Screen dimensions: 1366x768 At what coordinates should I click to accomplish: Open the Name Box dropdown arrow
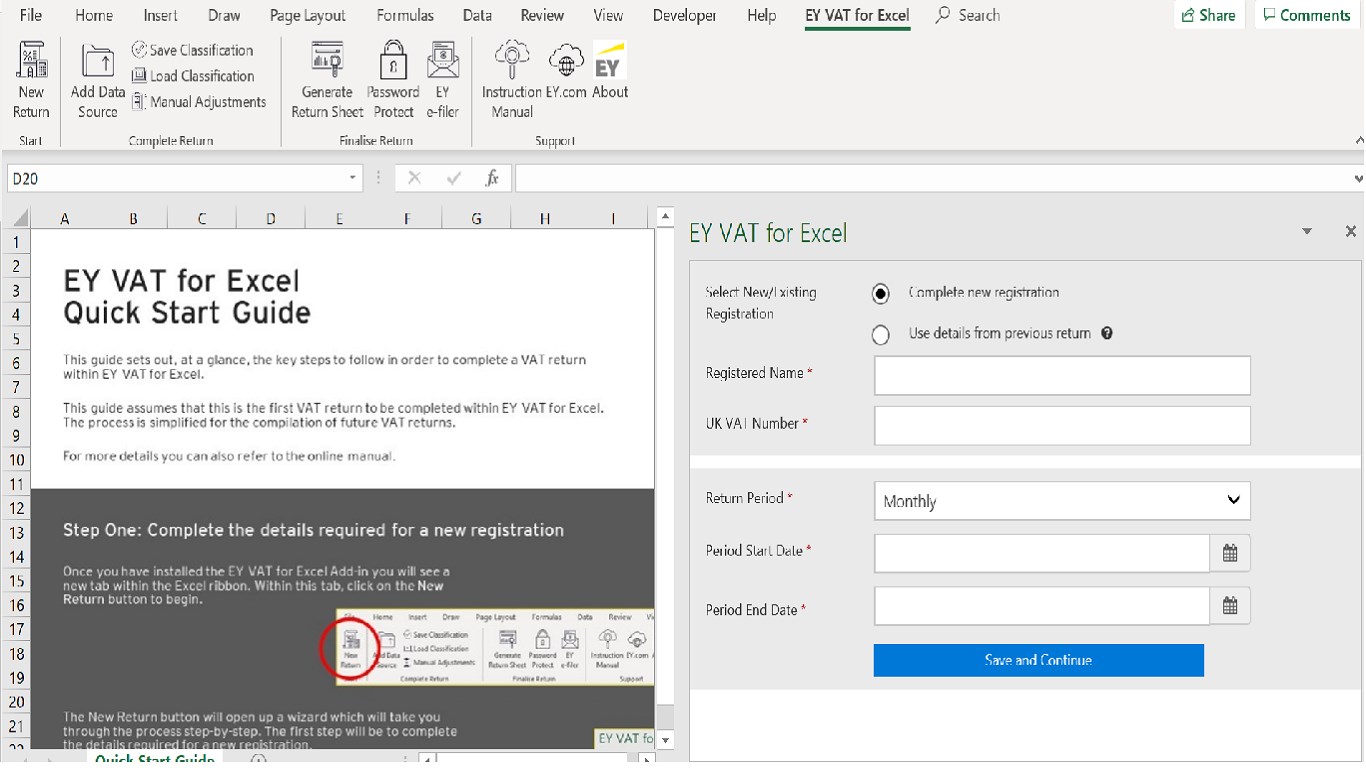(353, 178)
